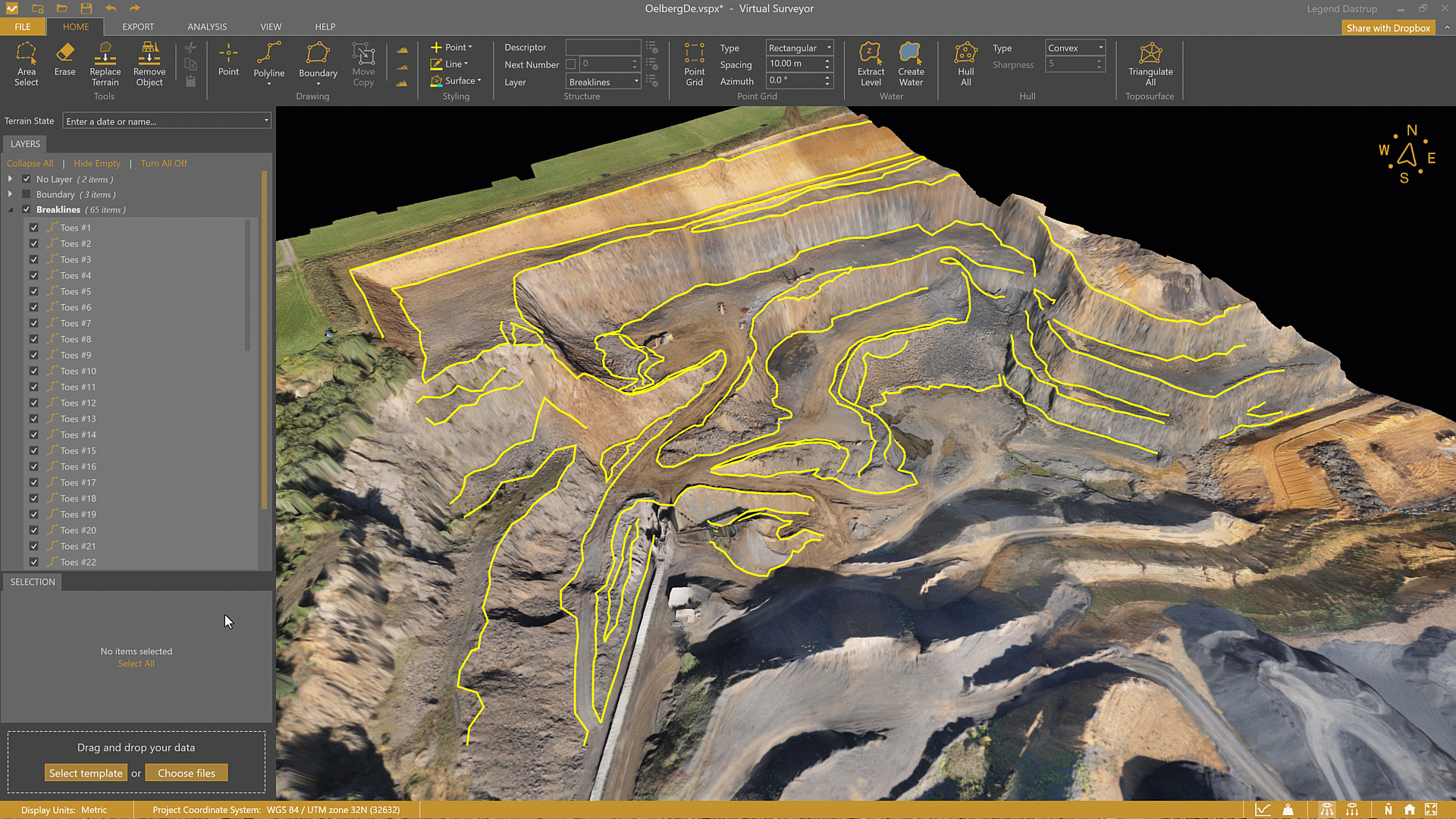Click the Triangulate All icon
This screenshot has height=819, width=1456.
pos(1150,64)
